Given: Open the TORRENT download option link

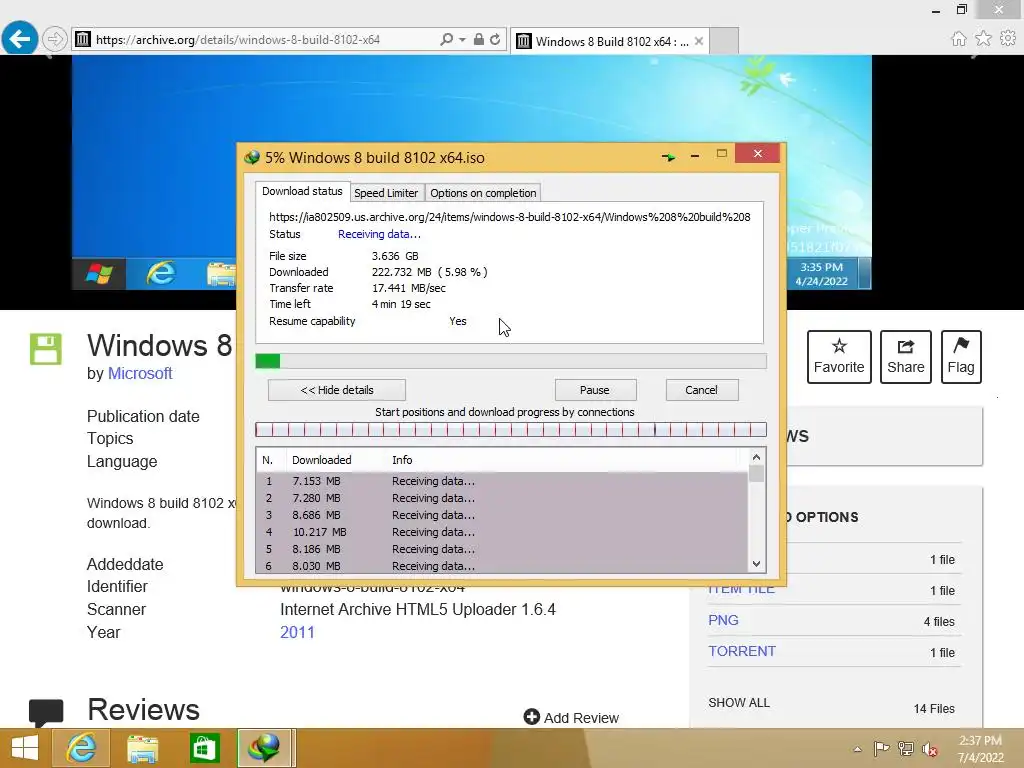Looking at the screenshot, I should [742, 651].
